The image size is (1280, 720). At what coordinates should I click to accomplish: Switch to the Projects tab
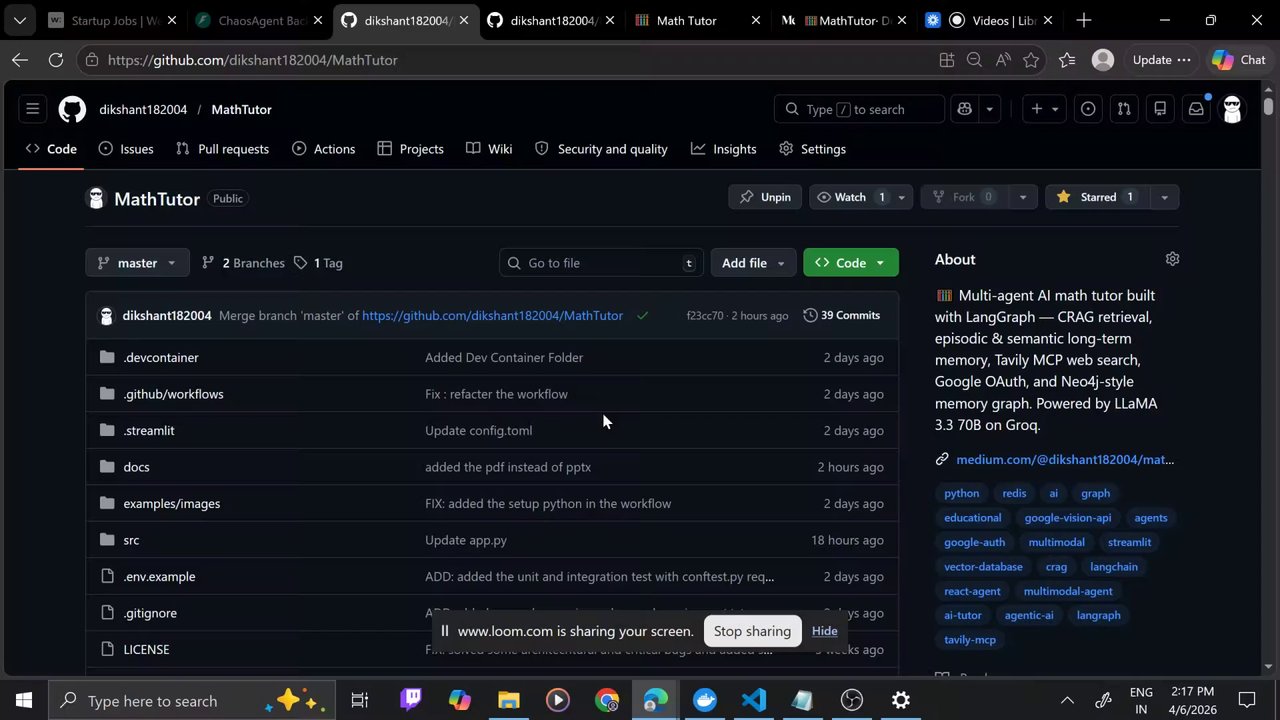click(410, 149)
